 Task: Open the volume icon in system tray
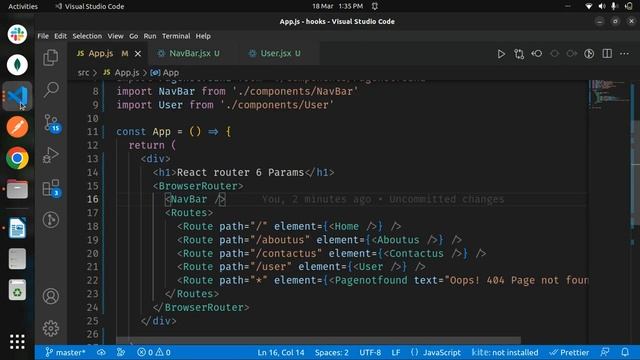(x=602, y=6)
